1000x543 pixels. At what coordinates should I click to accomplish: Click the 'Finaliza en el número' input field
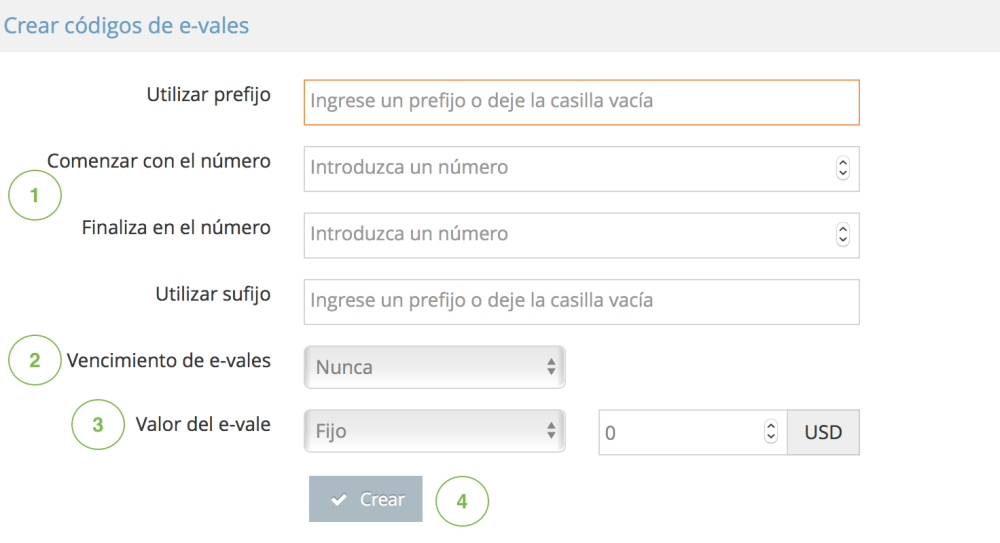tap(565, 234)
